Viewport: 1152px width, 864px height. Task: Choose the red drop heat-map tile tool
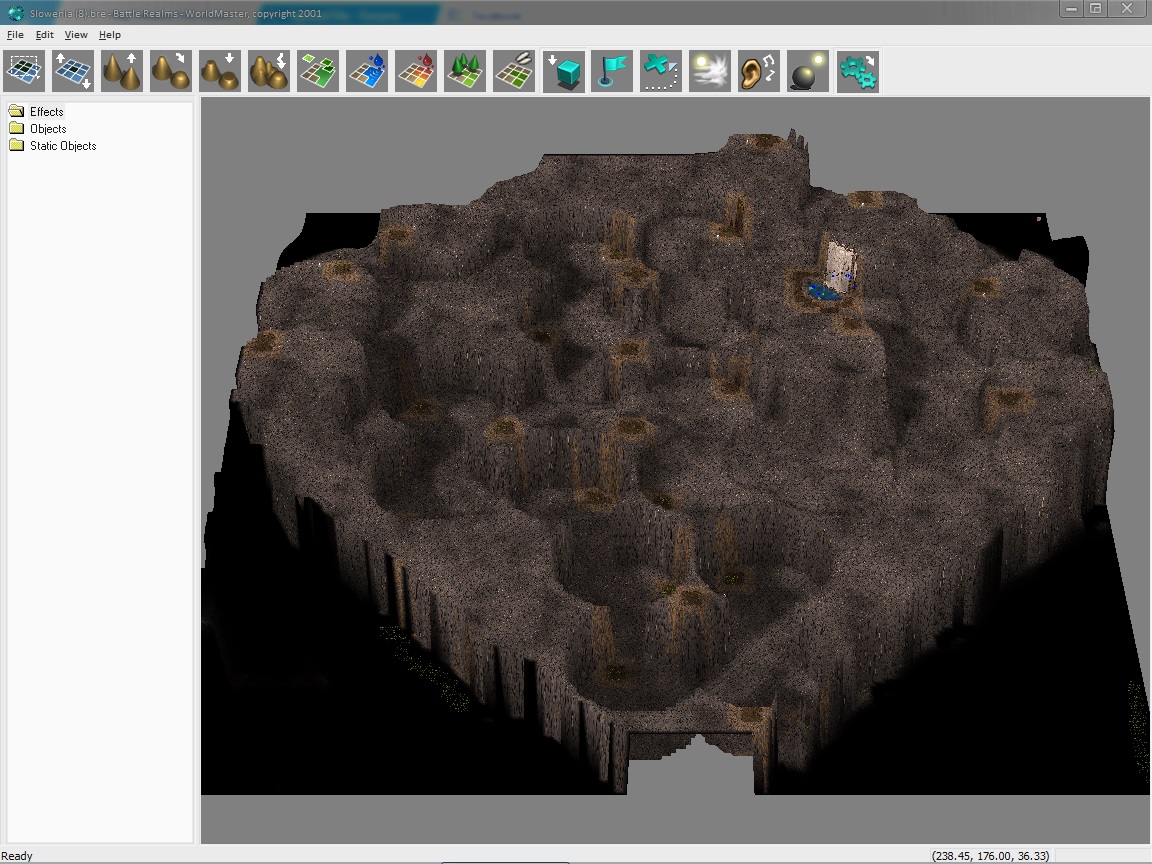point(416,71)
